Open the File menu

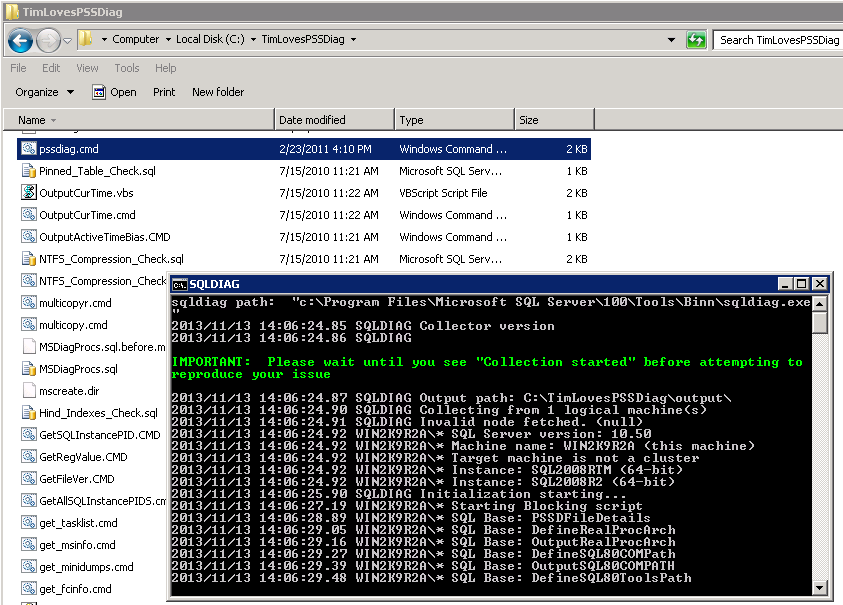(x=18, y=68)
